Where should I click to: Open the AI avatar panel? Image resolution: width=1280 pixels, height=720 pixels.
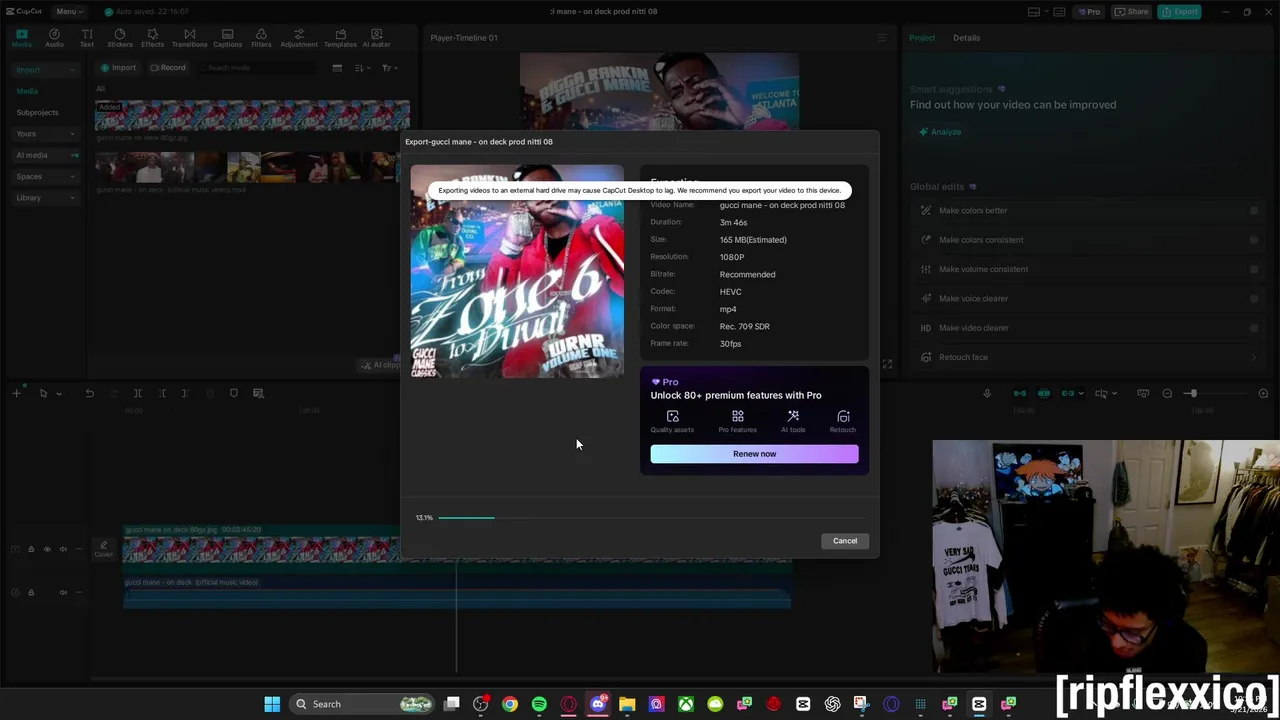click(x=376, y=38)
